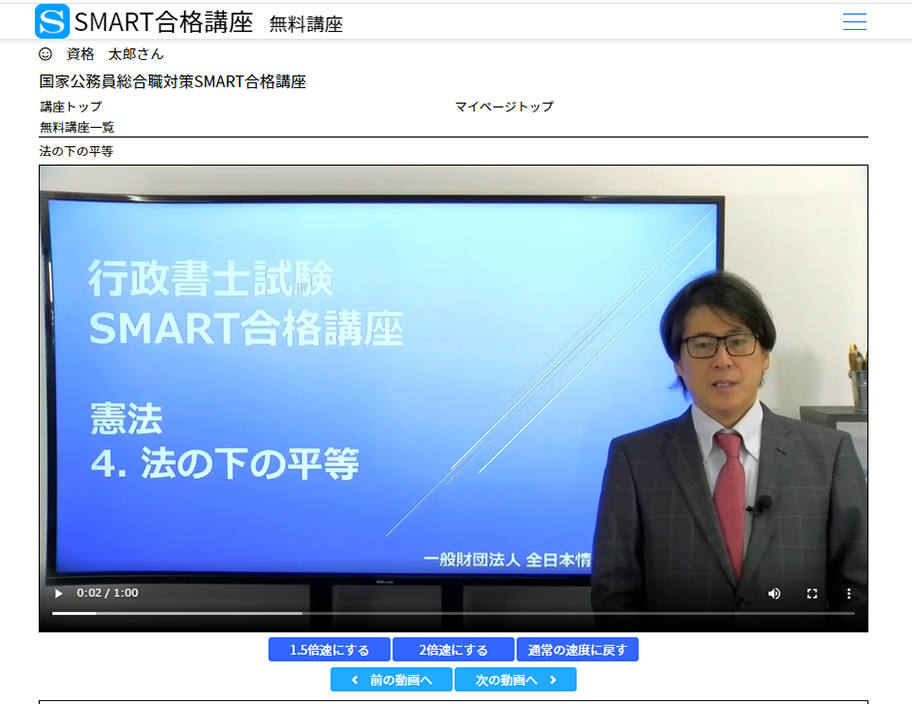The image size is (912, 704).
Task: Mute the video using speaker icon
Action: pos(774,593)
